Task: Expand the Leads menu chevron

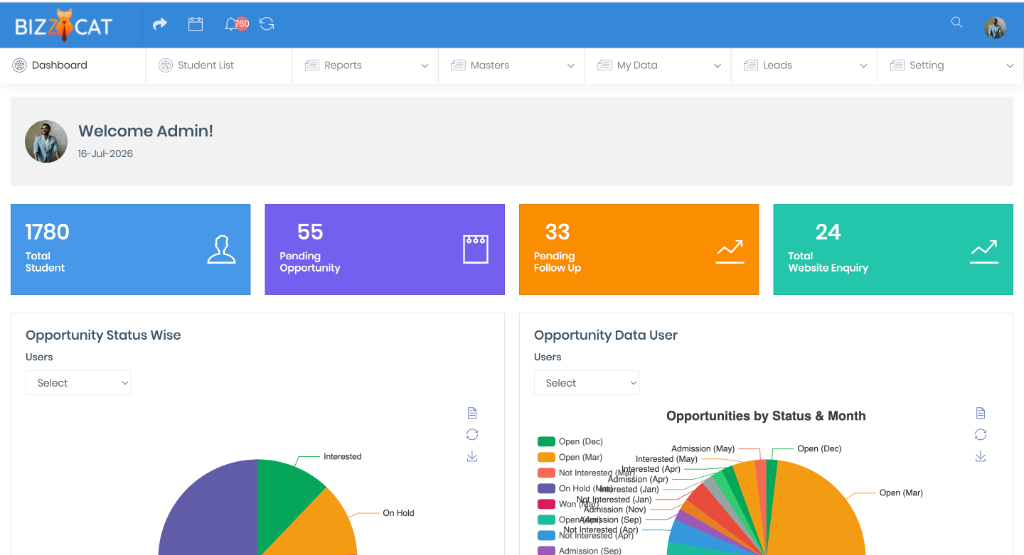Action: pyautogui.click(x=863, y=66)
